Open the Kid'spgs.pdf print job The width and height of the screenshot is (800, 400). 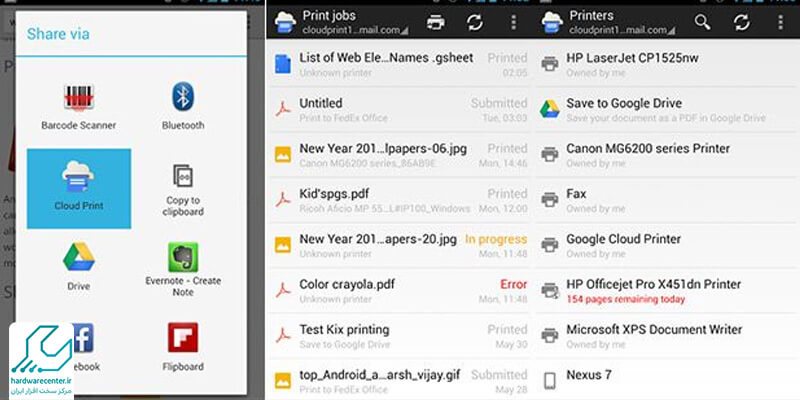coord(399,200)
